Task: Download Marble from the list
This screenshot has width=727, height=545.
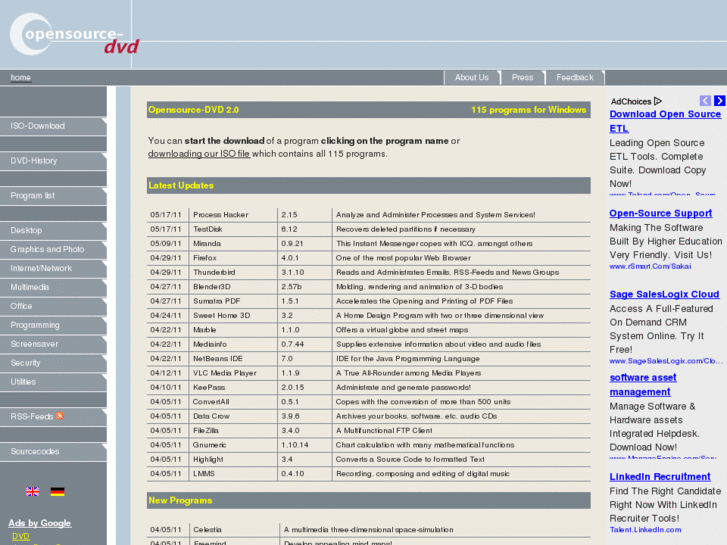Action: [x=204, y=330]
